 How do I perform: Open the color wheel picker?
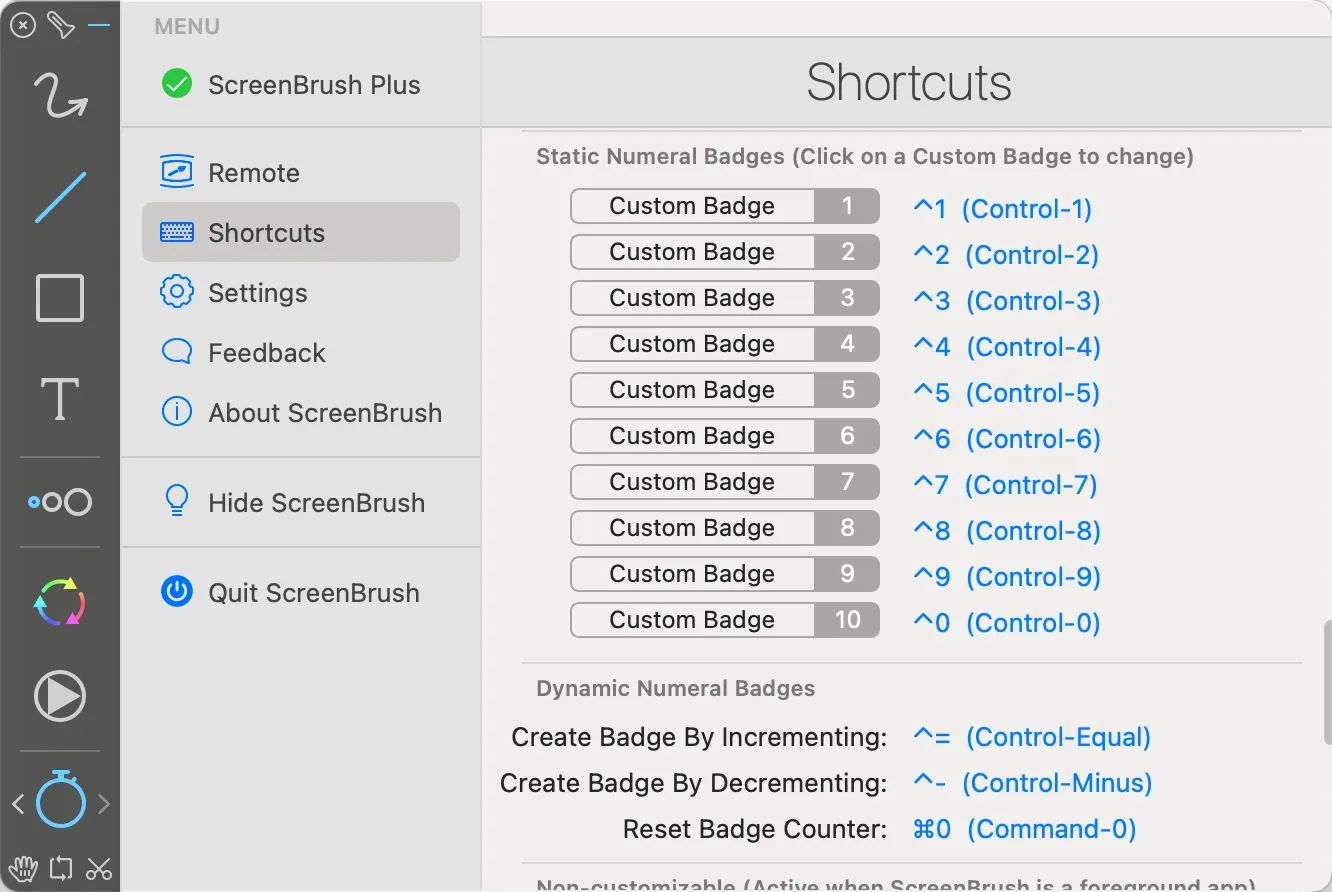click(60, 602)
